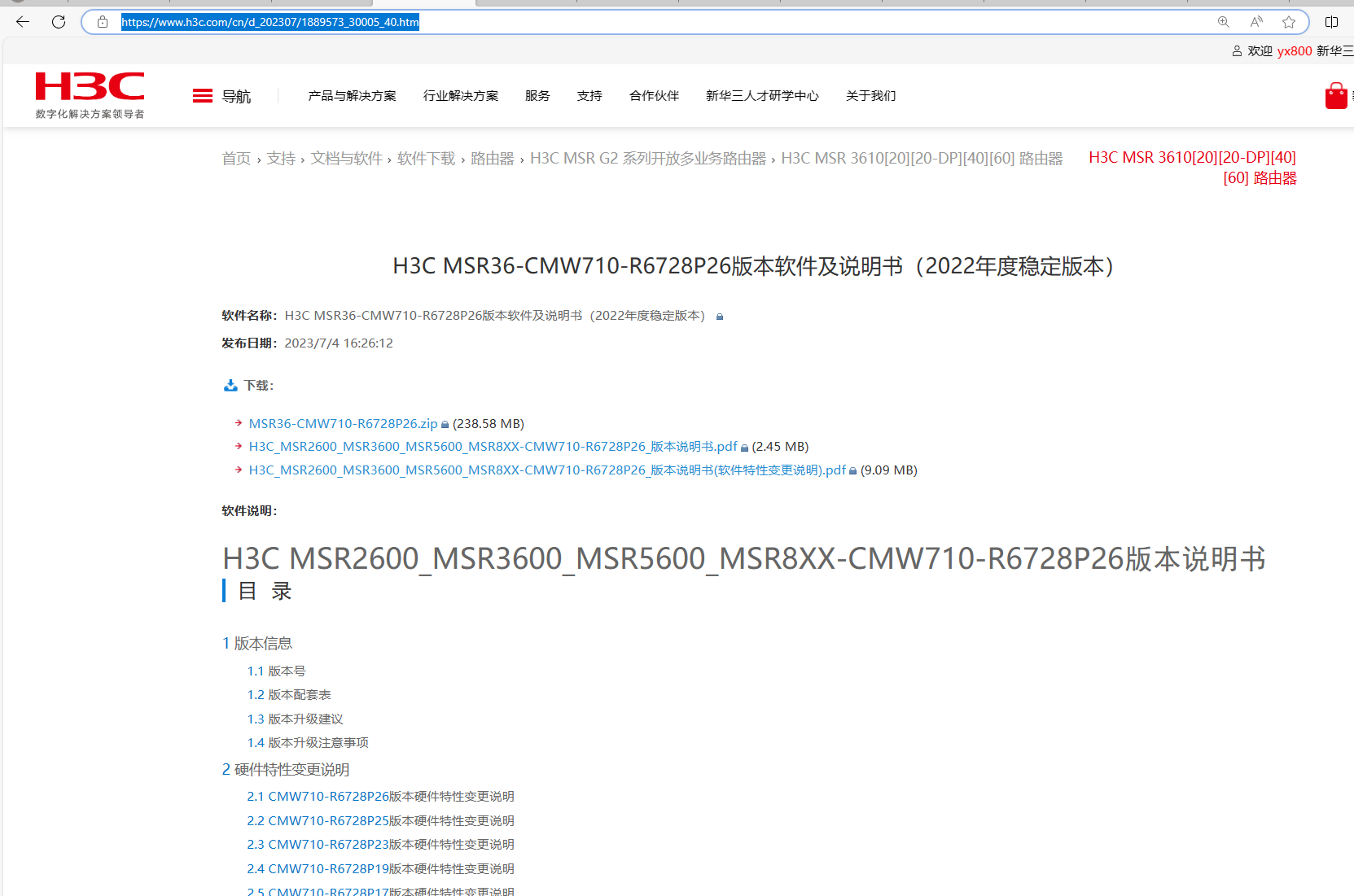The height and width of the screenshot is (896, 1354).
Task: Open the red shopping bag icon
Action: click(x=1336, y=95)
